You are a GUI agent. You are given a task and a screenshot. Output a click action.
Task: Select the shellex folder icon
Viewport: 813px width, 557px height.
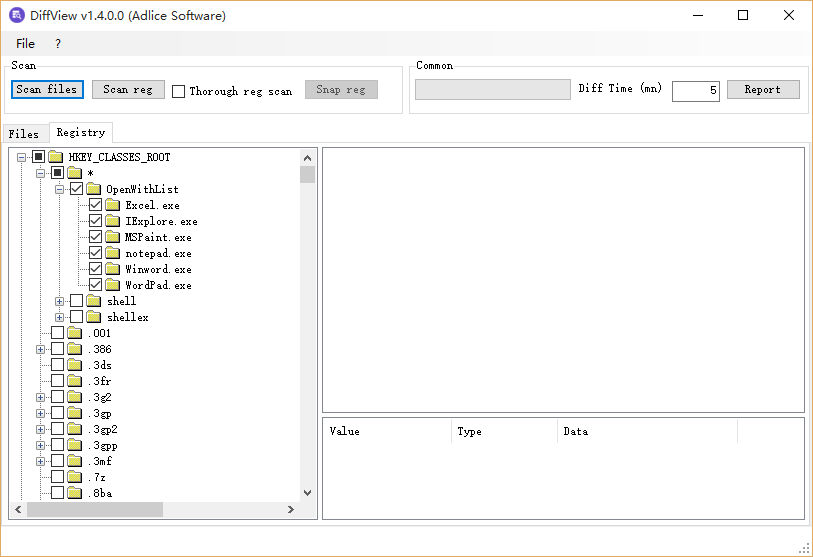pos(93,317)
